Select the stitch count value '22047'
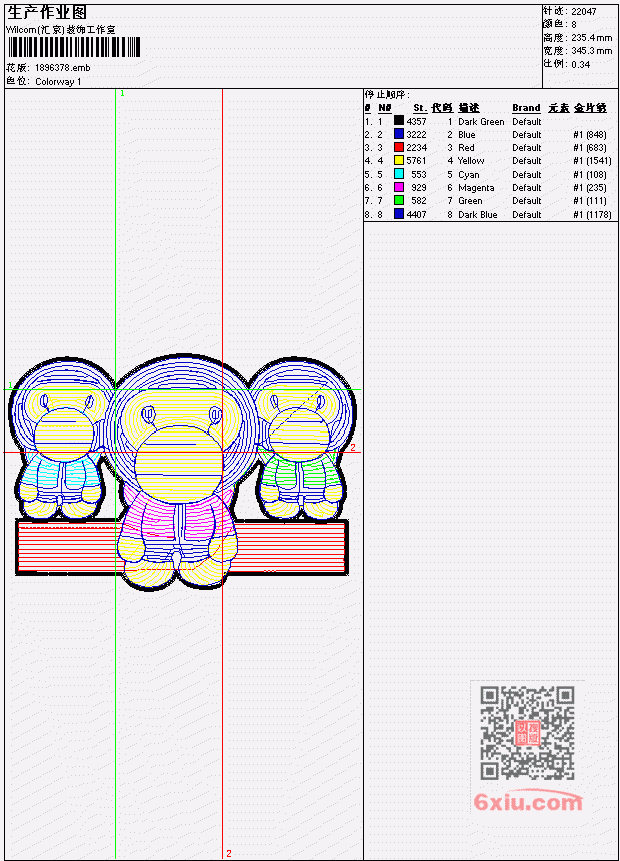 tap(584, 11)
